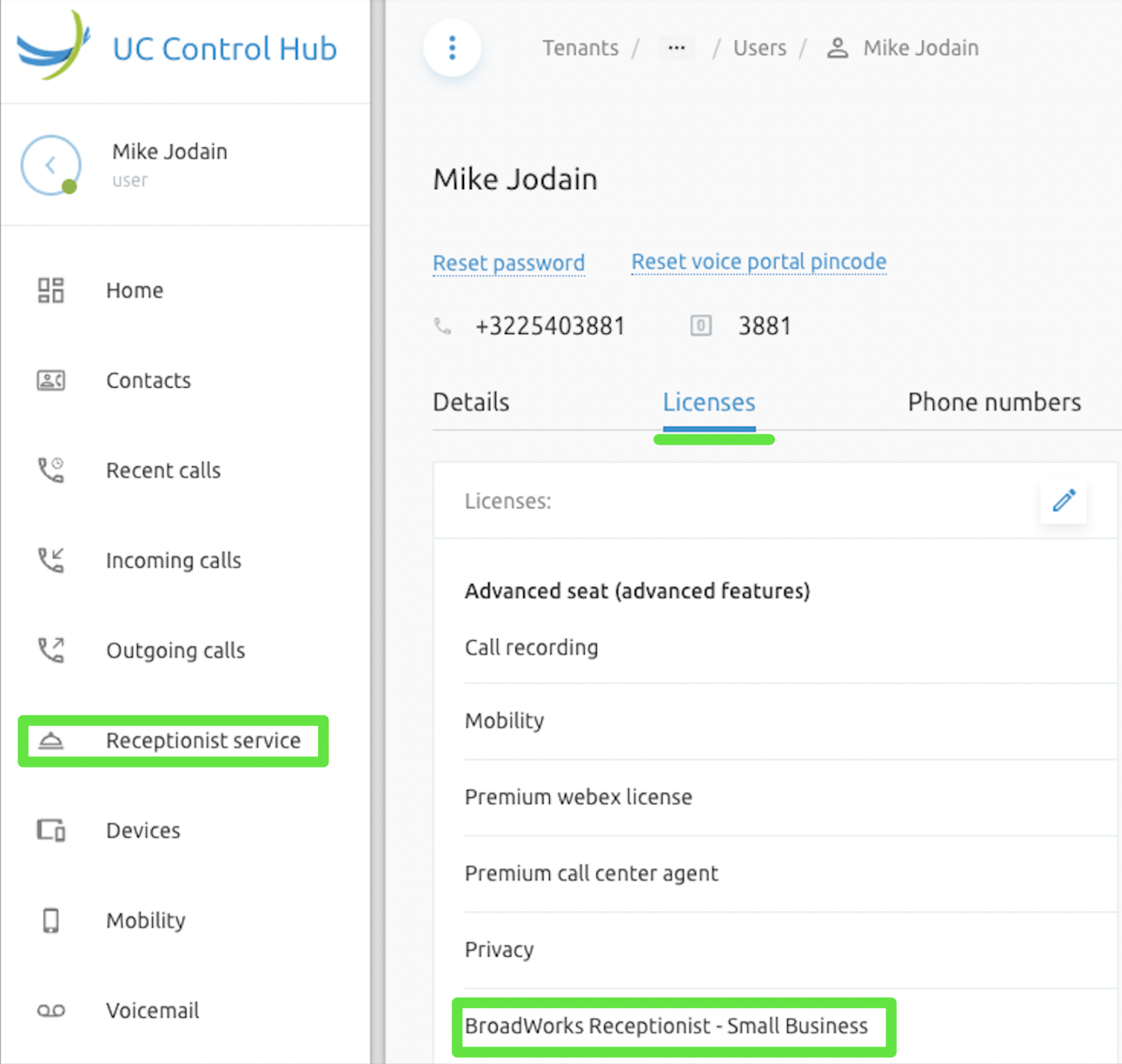Click the phone icon next to +3225403881
This screenshot has height=1064, width=1122.
pyautogui.click(x=442, y=326)
